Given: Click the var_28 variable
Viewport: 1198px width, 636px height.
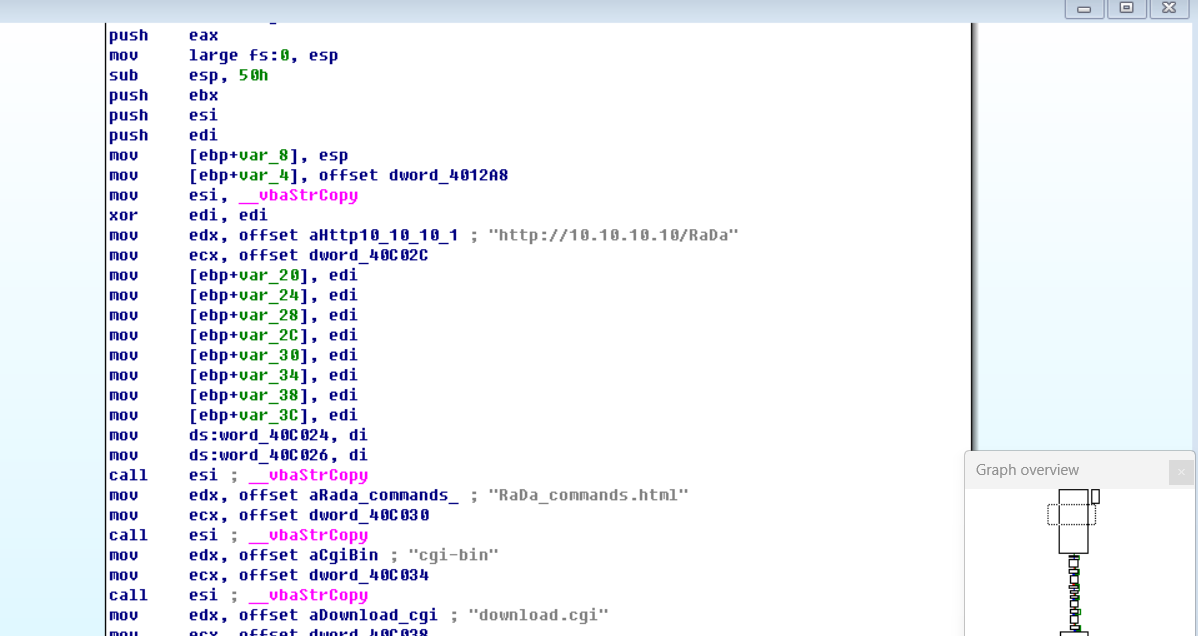Looking at the screenshot, I should pos(268,315).
